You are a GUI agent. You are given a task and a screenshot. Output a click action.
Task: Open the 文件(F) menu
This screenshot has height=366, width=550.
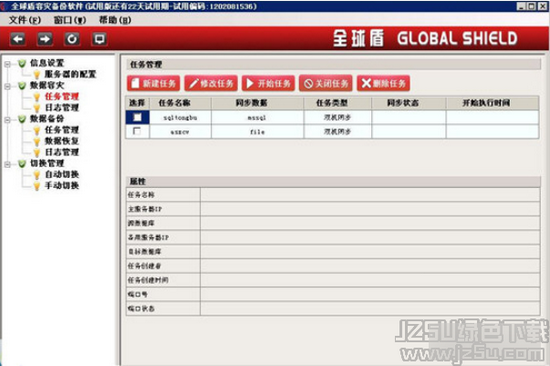click(x=25, y=20)
